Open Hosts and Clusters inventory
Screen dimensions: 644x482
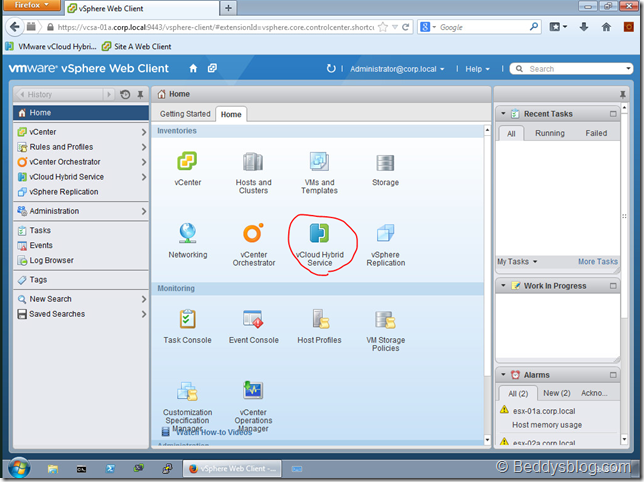tap(253, 161)
